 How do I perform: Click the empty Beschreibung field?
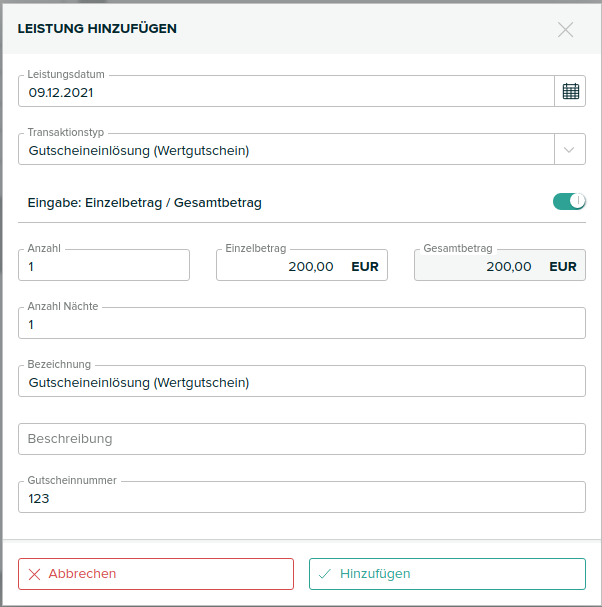(301, 439)
